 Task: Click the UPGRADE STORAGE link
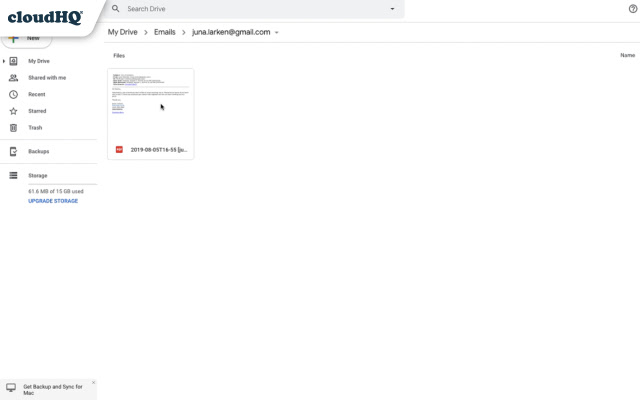tap(53, 201)
